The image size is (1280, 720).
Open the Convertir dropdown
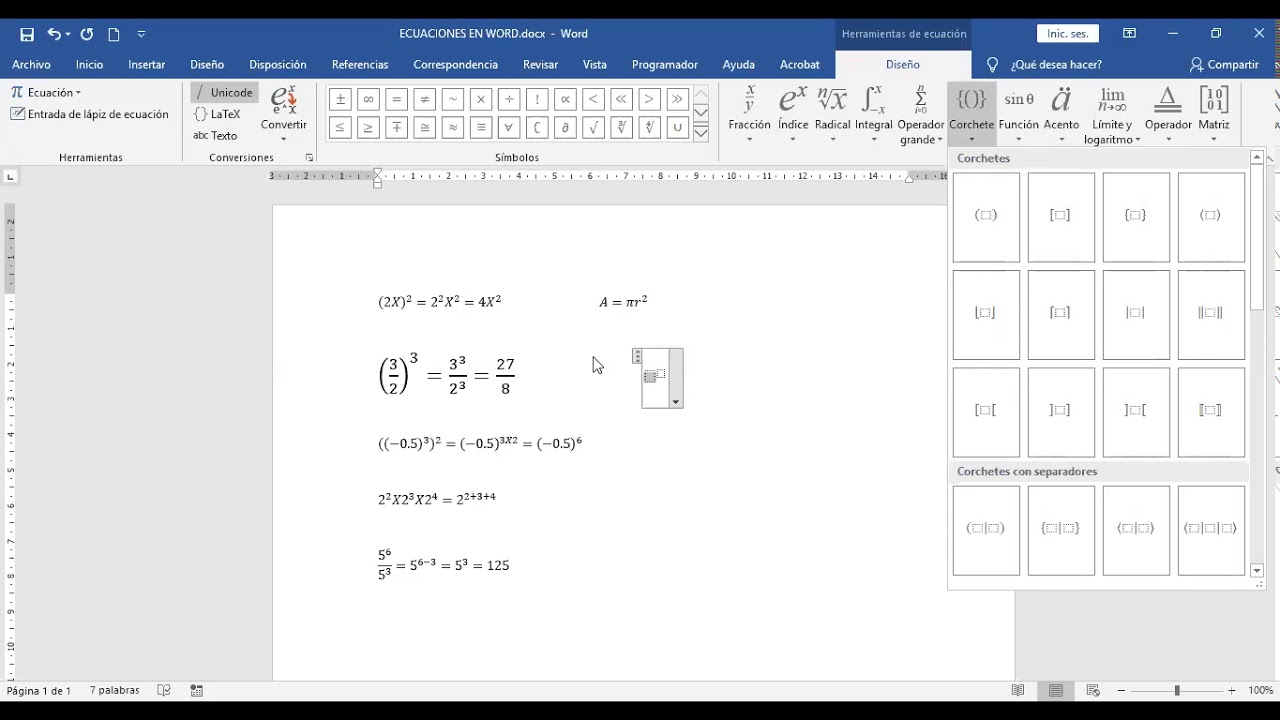coord(284,113)
